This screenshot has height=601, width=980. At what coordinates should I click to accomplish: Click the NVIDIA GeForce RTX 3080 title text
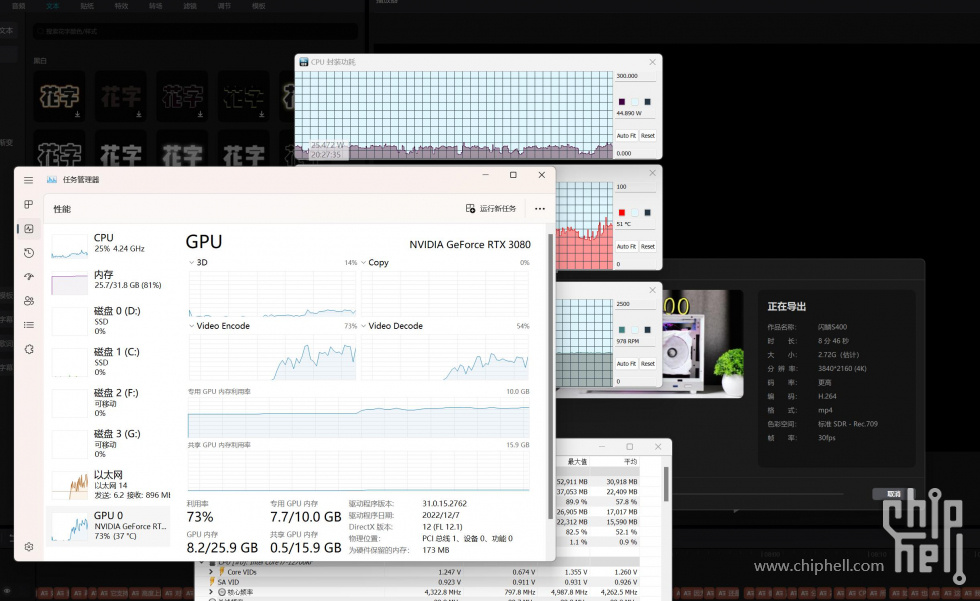(x=470, y=244)
